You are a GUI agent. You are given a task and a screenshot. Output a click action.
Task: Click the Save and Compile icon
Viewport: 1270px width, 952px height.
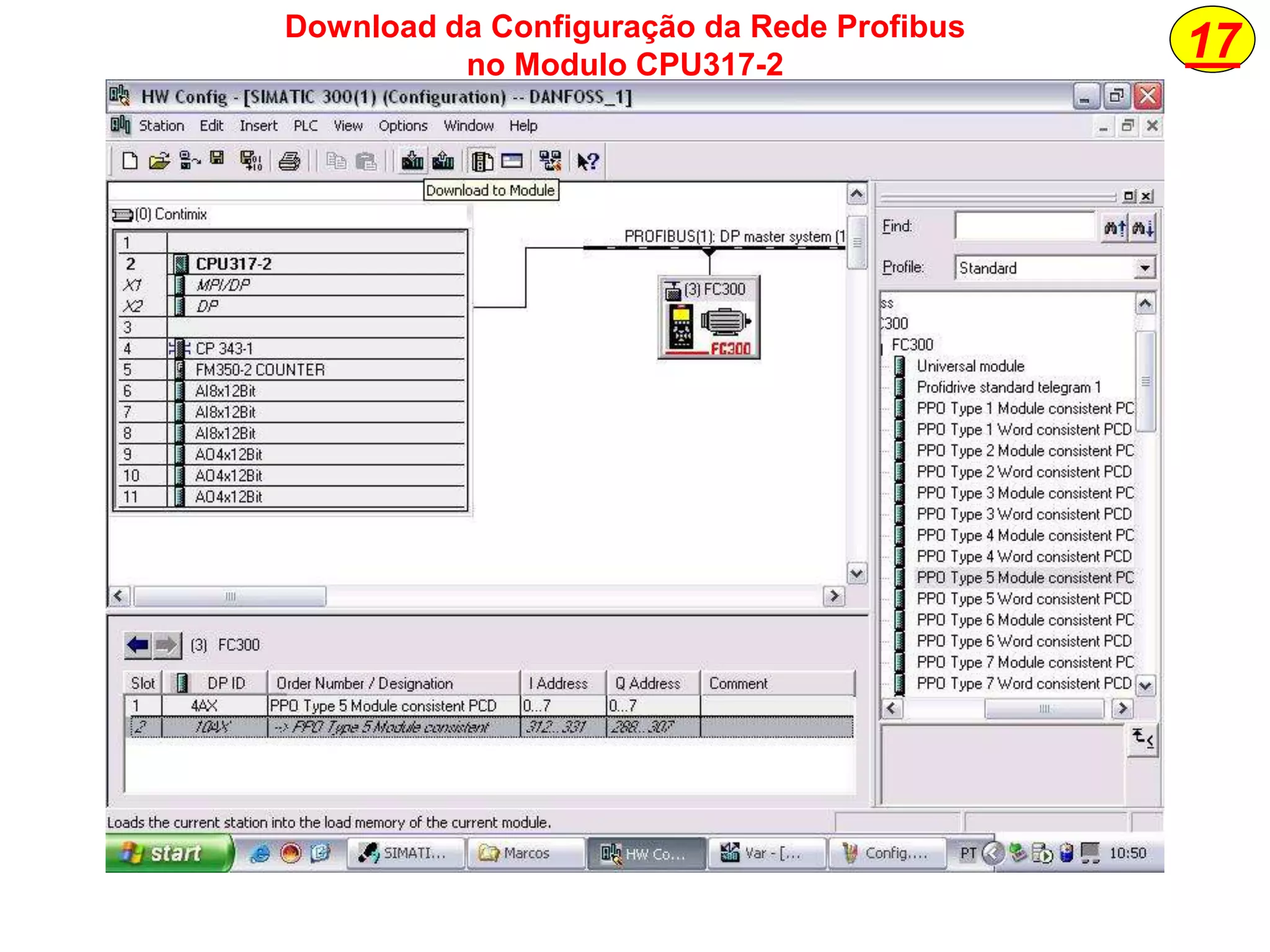pyautogui.click(x=251, y=161)
